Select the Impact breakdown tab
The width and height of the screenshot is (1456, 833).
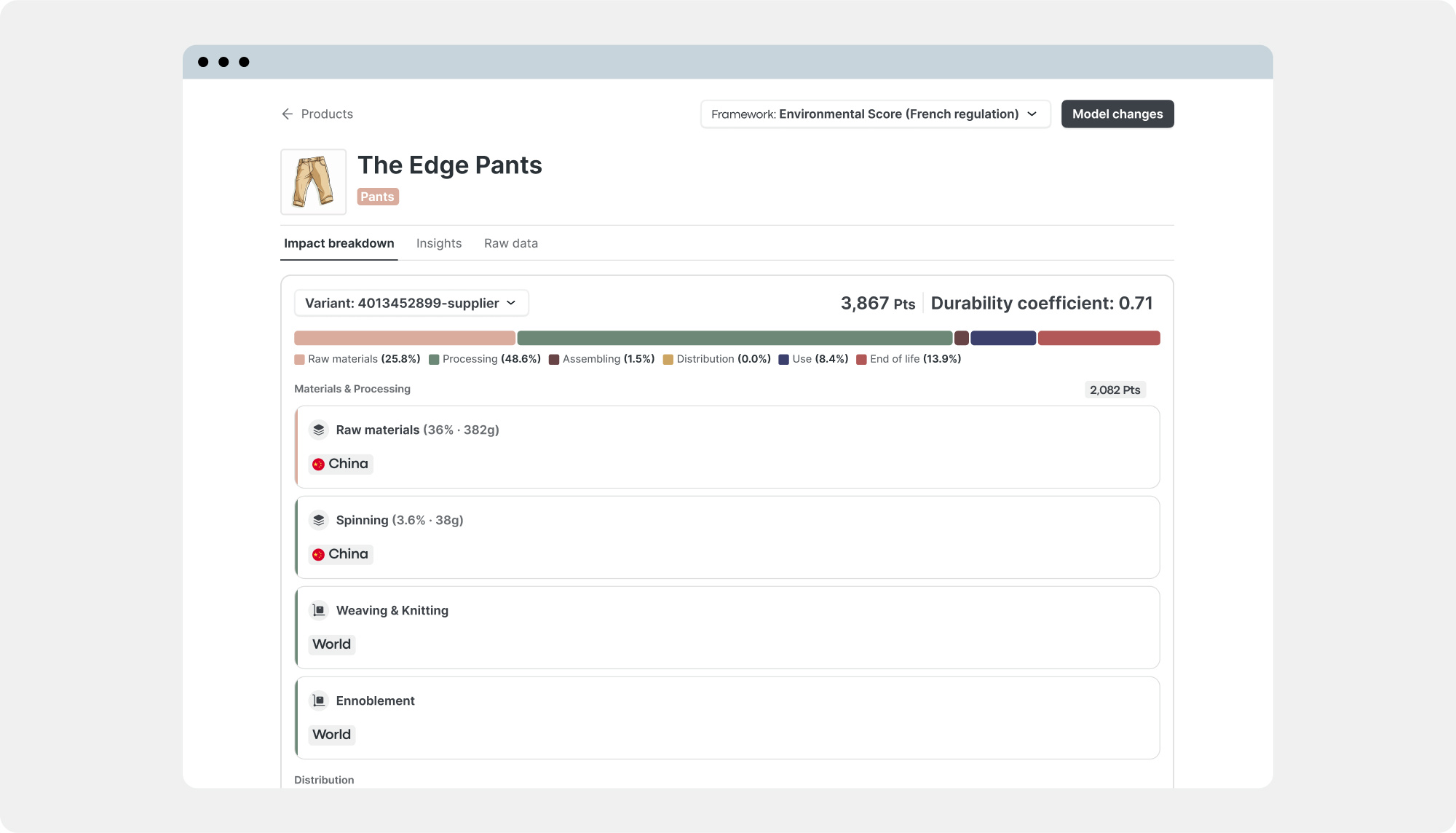[339, 243]
